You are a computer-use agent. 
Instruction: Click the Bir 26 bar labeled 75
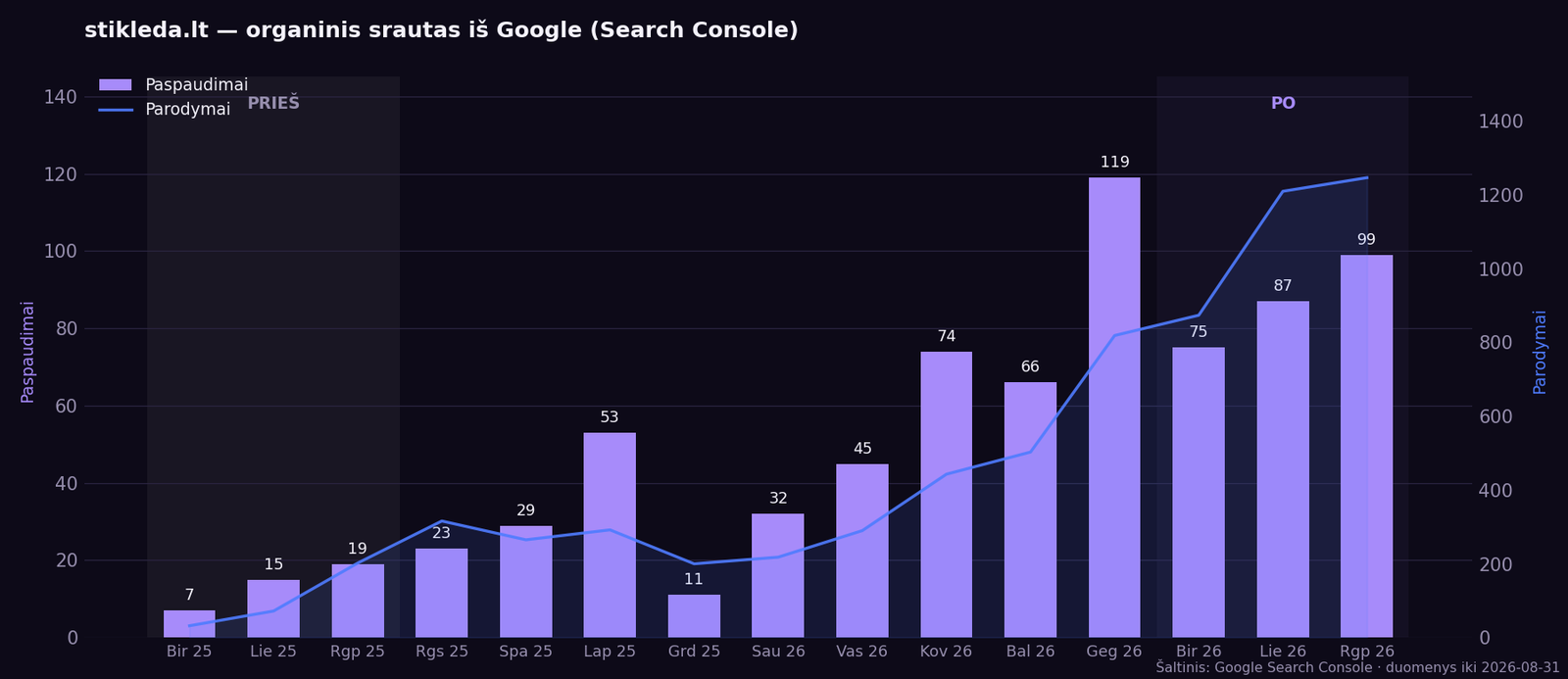coord(1199,493)
